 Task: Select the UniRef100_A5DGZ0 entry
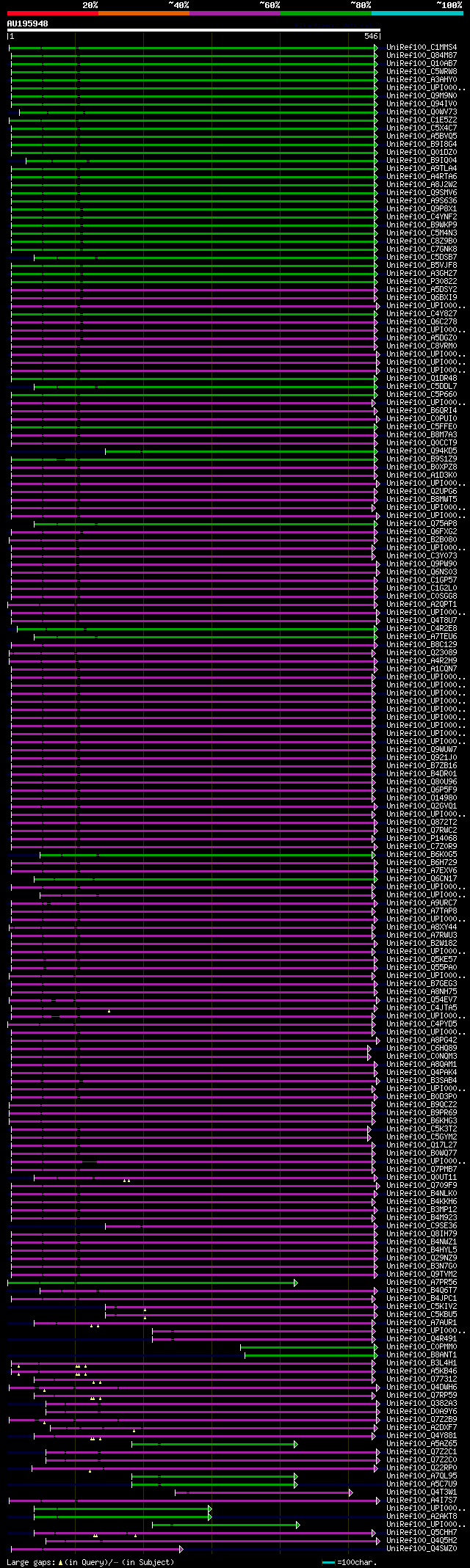tap(422, 338)
